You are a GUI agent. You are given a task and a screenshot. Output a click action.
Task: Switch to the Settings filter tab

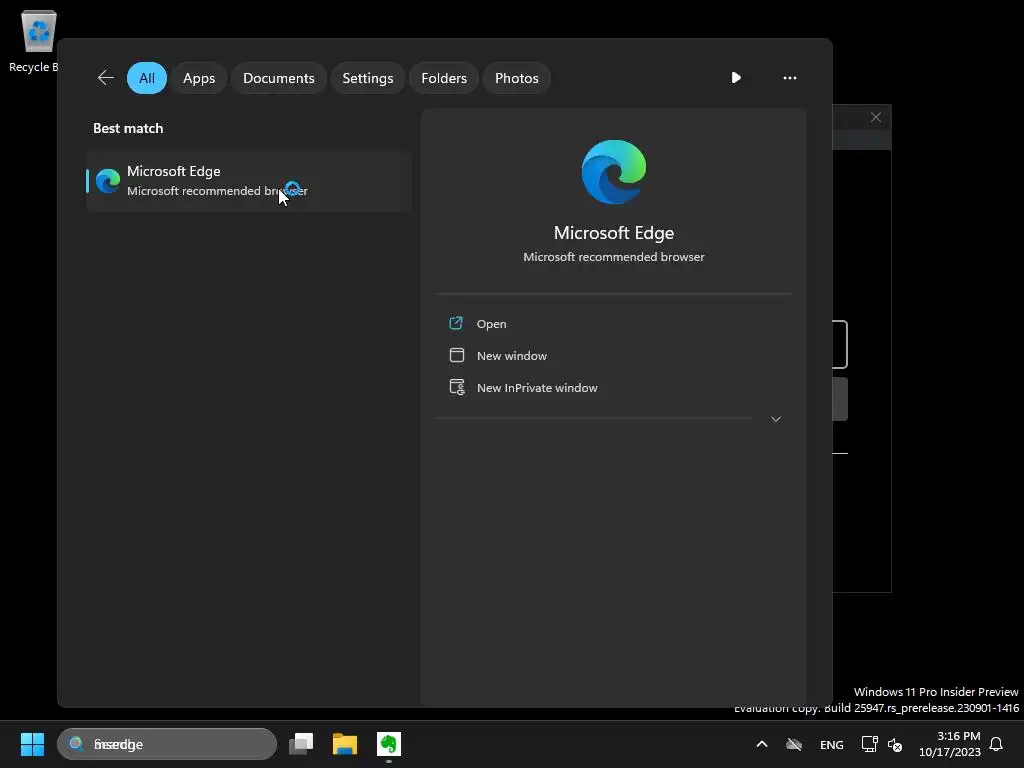point(368,78)
